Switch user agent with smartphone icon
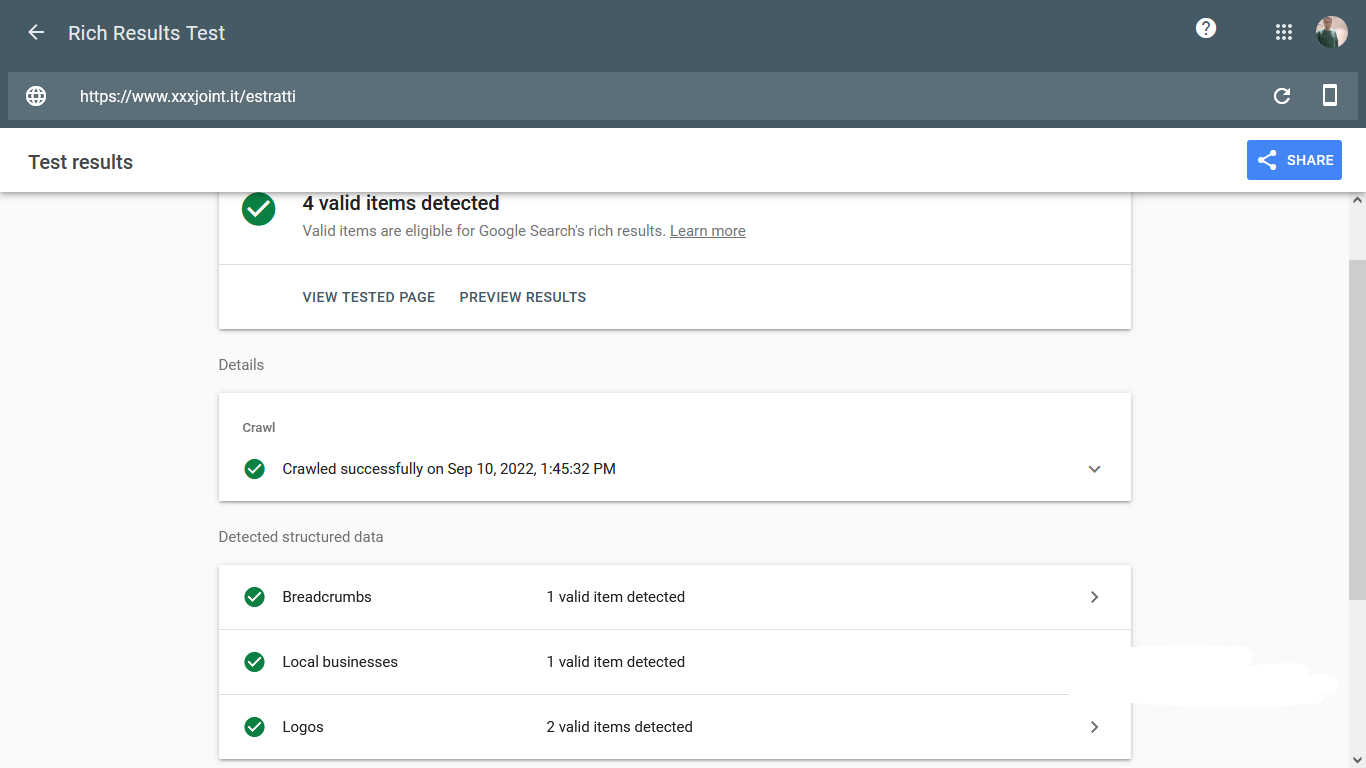Screen dimensions: 1366x768 [x=1330, y=95]
